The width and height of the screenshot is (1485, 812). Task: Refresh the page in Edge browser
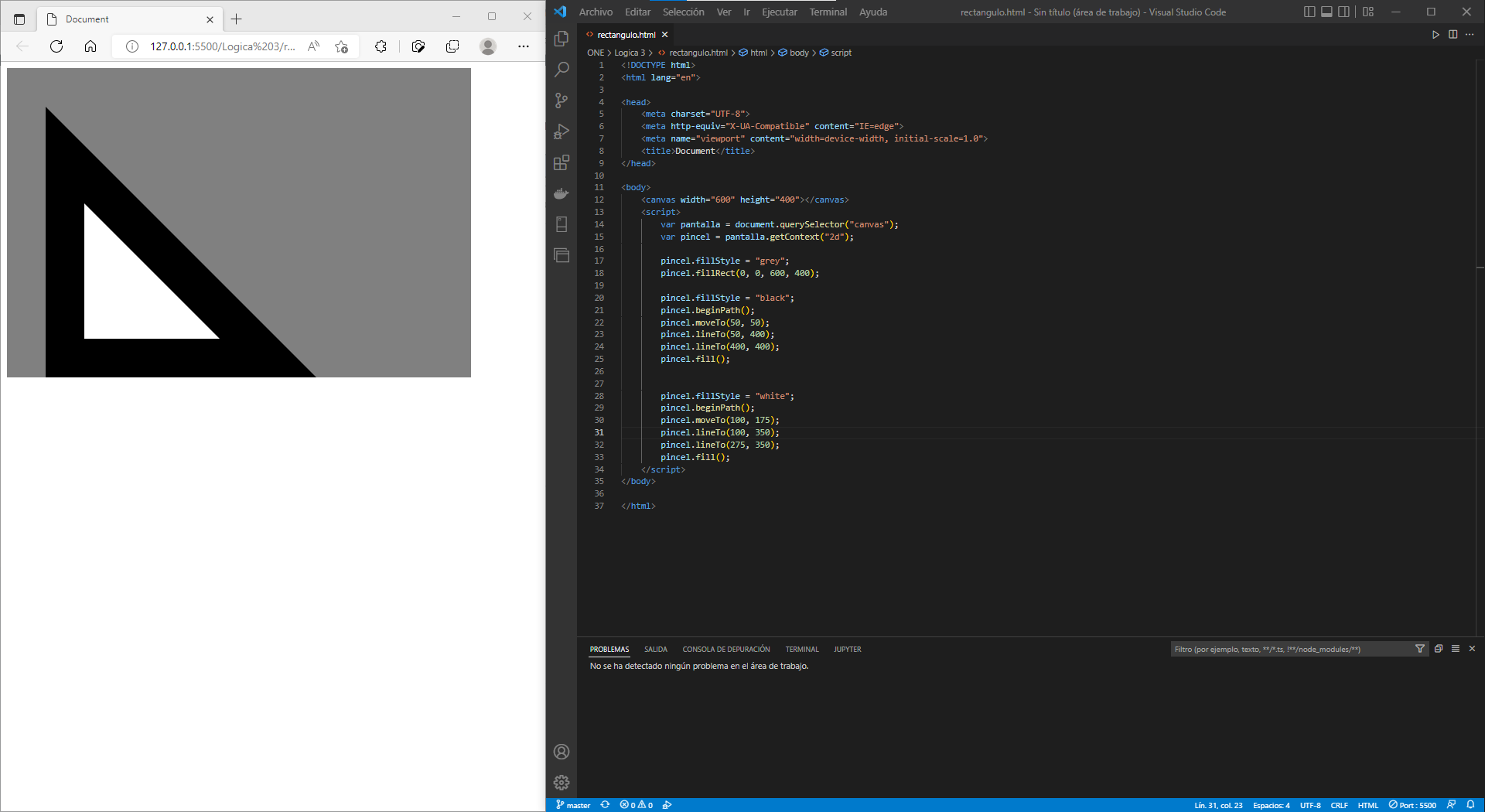(x=56, y=46)
